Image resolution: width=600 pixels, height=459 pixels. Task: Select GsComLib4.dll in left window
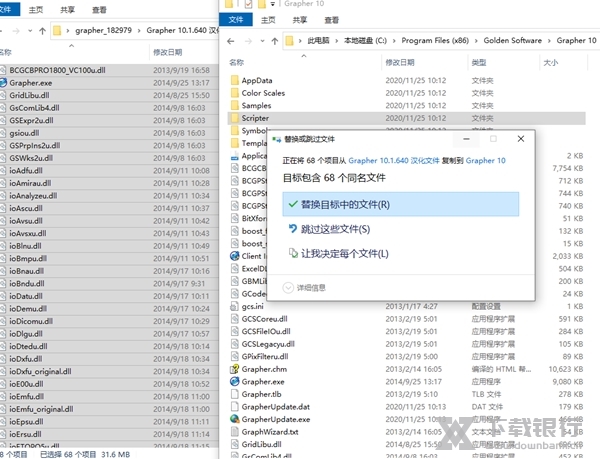tap(34, 108)
